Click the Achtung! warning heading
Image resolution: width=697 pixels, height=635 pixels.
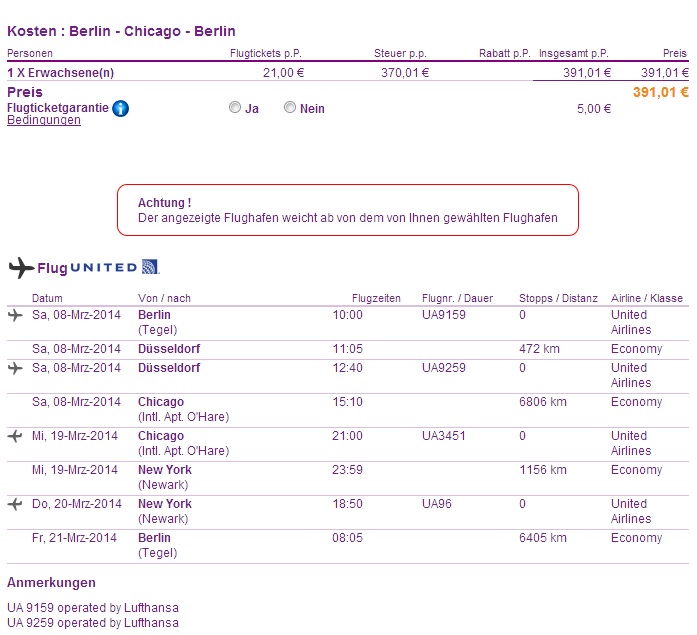coord(164,203)
